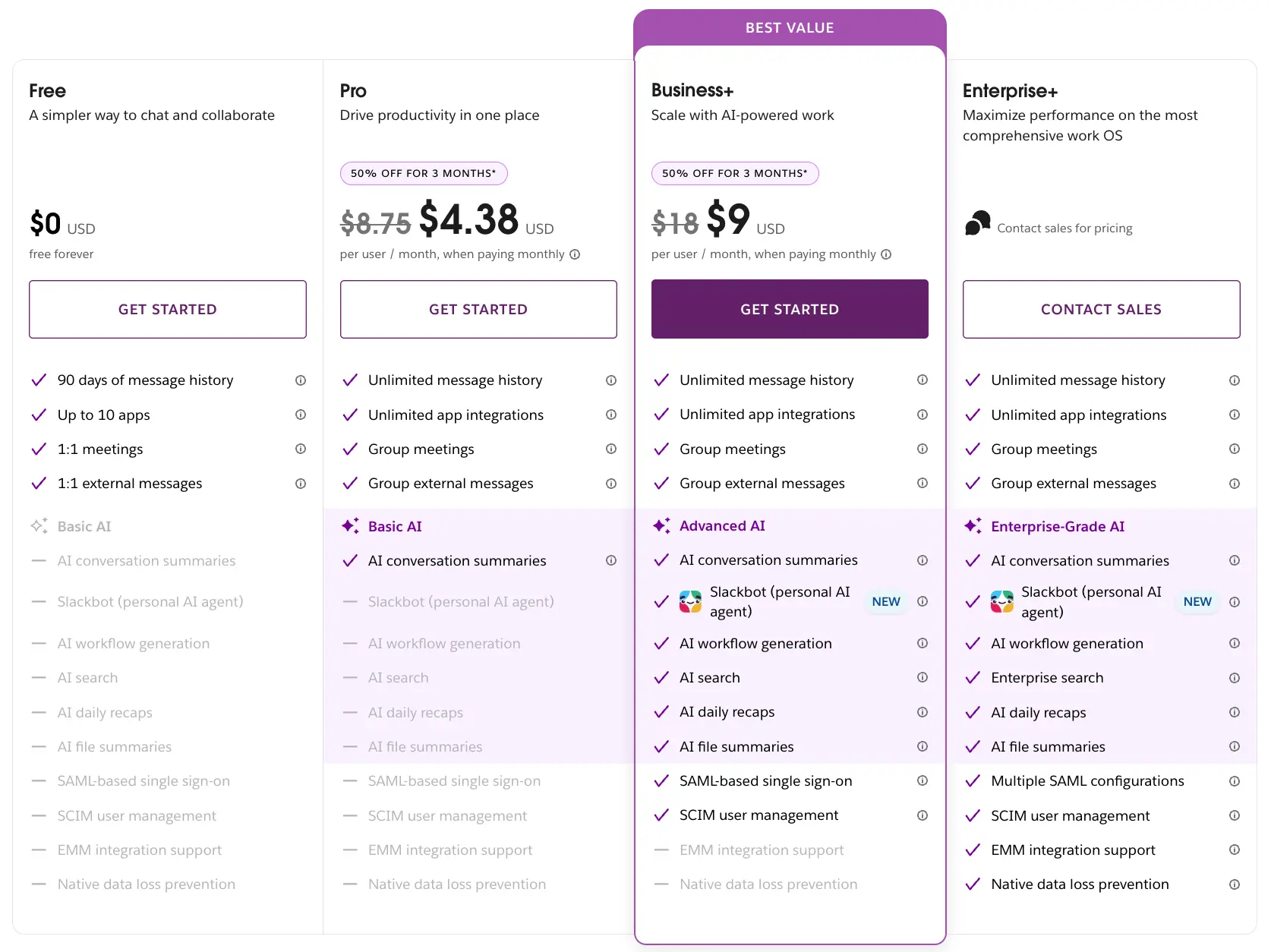Click the sparkle icon beside Enterprise-Grade AI
This screenshot has width=1271, height=952.
point(973,525)
